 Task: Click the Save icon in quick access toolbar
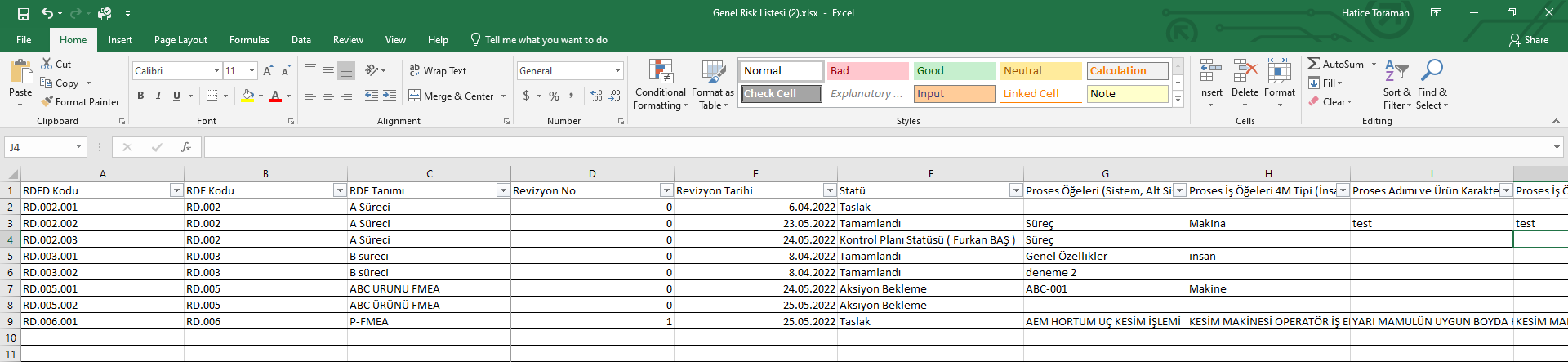coord(23,13)
